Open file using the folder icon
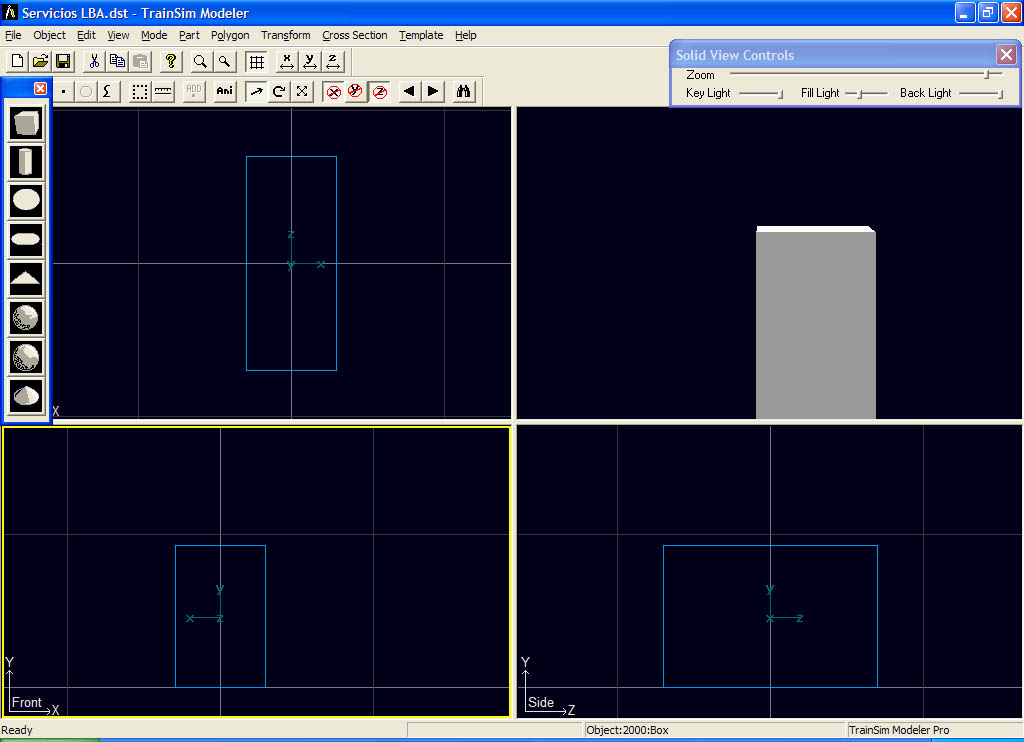Image resolution: width=1024 pixels, height=742 pixels. click(x=41, y=62)
